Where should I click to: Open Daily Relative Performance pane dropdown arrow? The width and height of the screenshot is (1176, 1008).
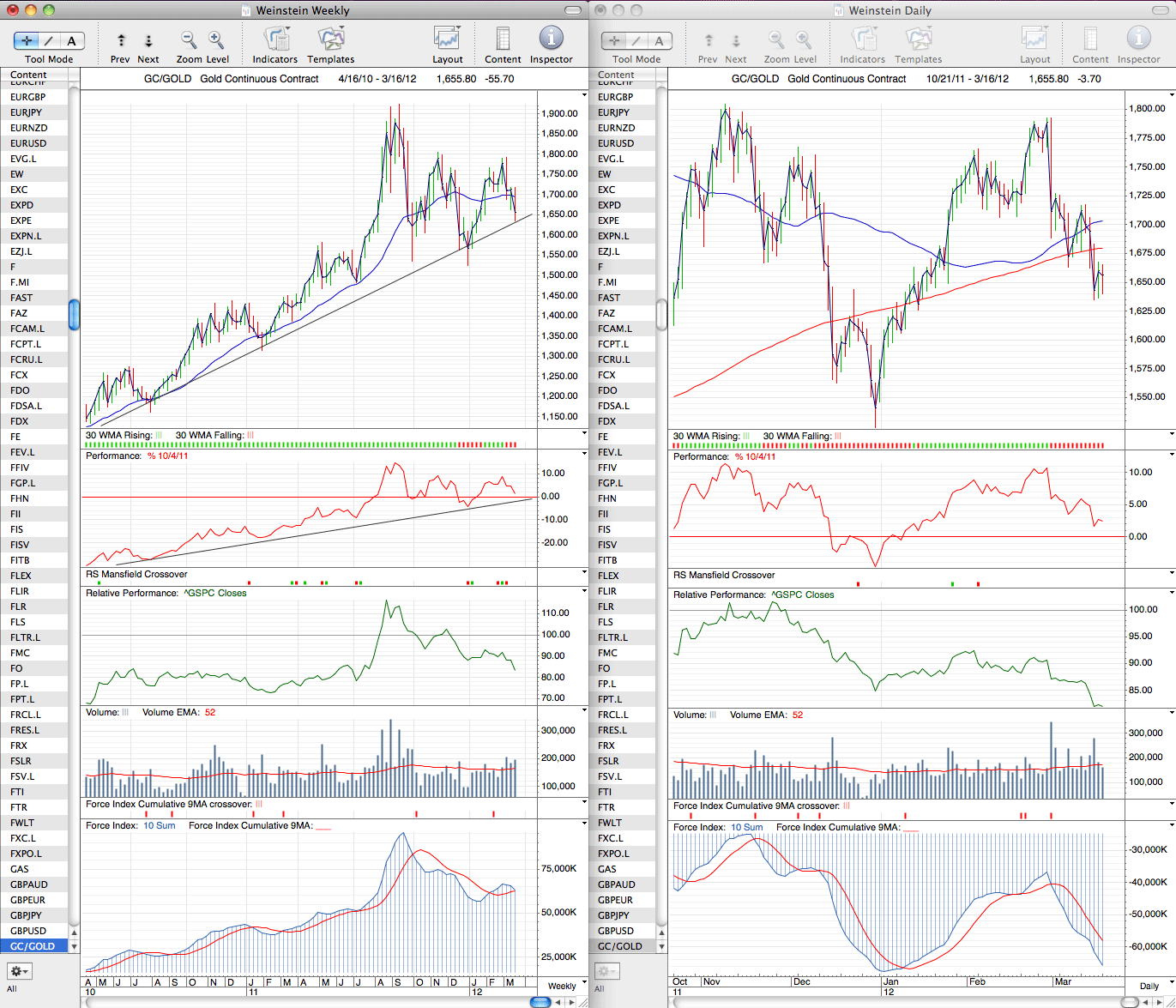coord(1172,593)
